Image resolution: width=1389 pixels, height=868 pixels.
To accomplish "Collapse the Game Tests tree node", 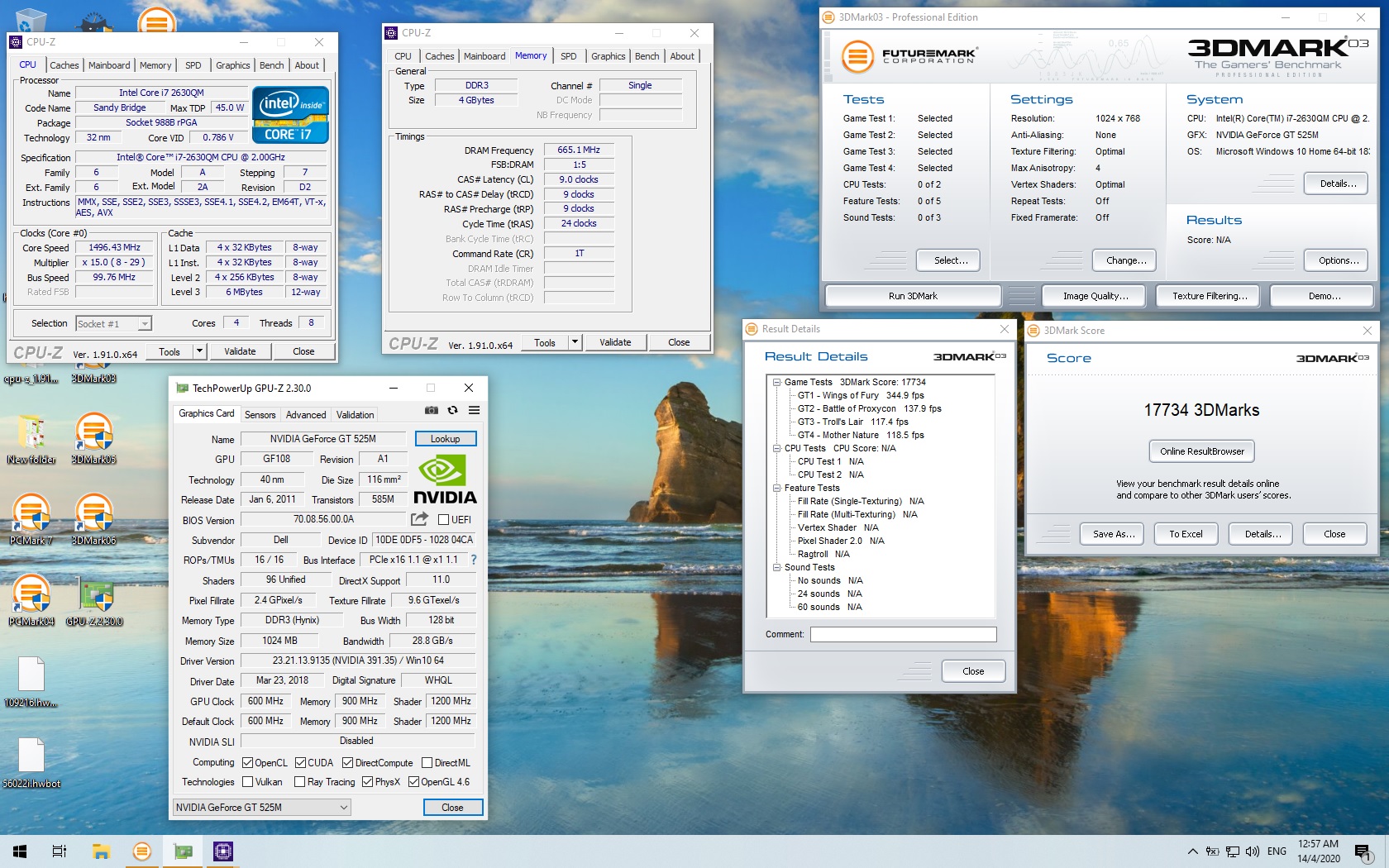I will (777, 382).
